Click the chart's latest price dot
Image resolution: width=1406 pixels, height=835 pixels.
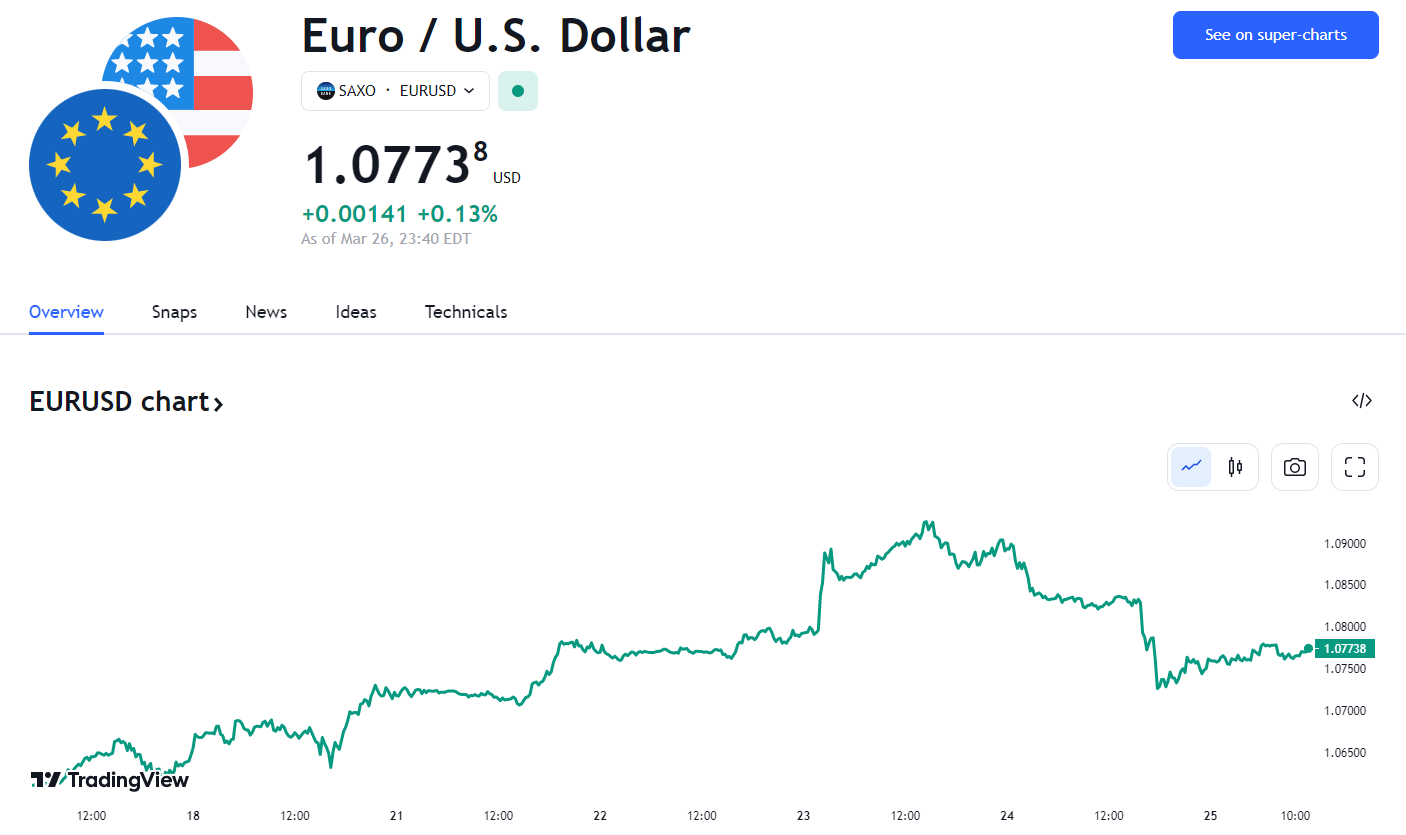click(x=1308, y=648)
